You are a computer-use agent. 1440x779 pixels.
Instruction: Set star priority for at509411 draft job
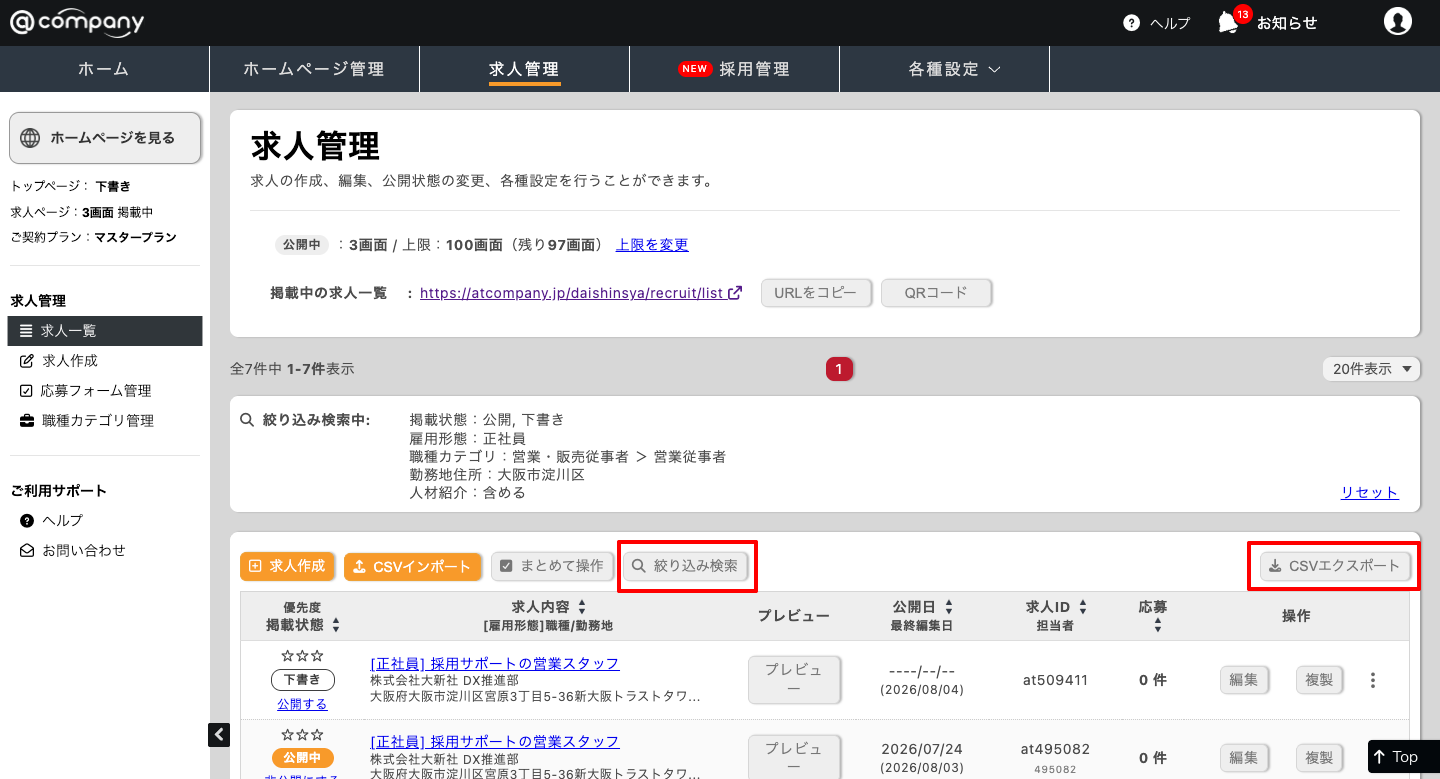click(302, 657)
